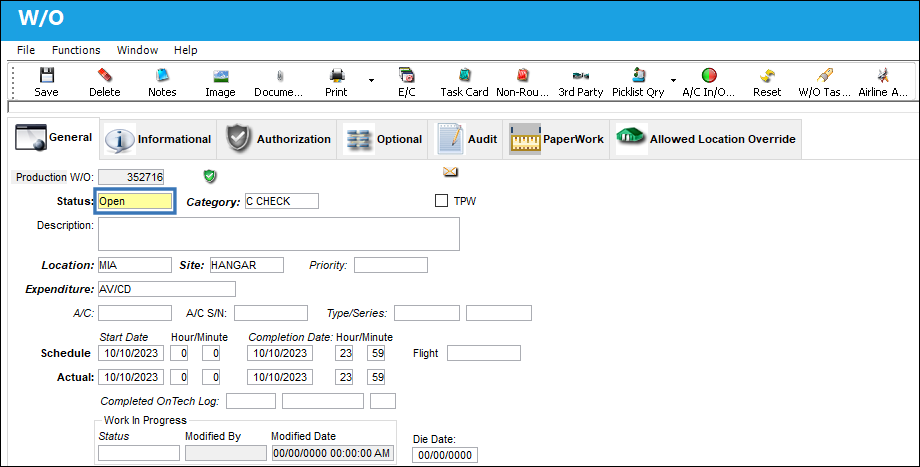Click the A/C In/Out icon

(709, 75)
